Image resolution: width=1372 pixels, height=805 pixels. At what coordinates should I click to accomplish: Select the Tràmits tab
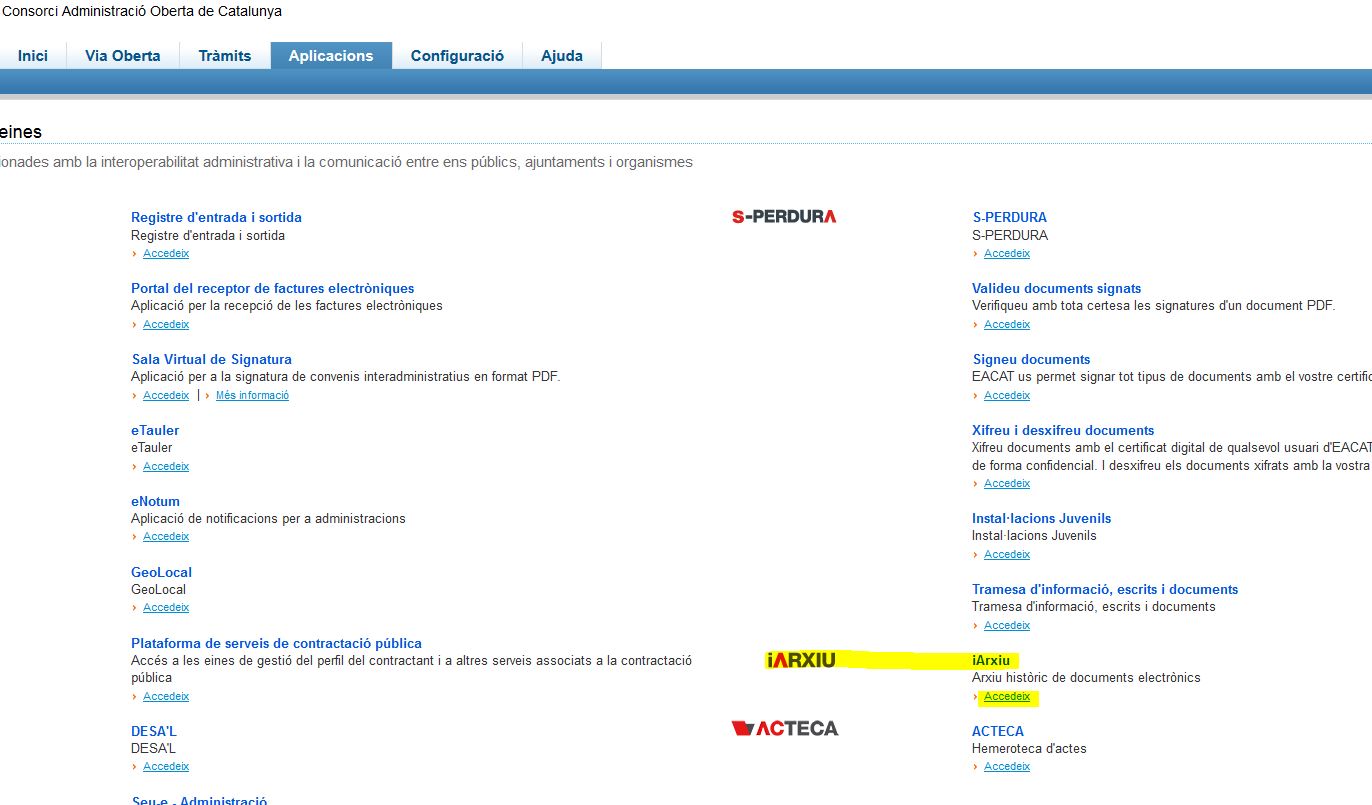click(225, 56)
